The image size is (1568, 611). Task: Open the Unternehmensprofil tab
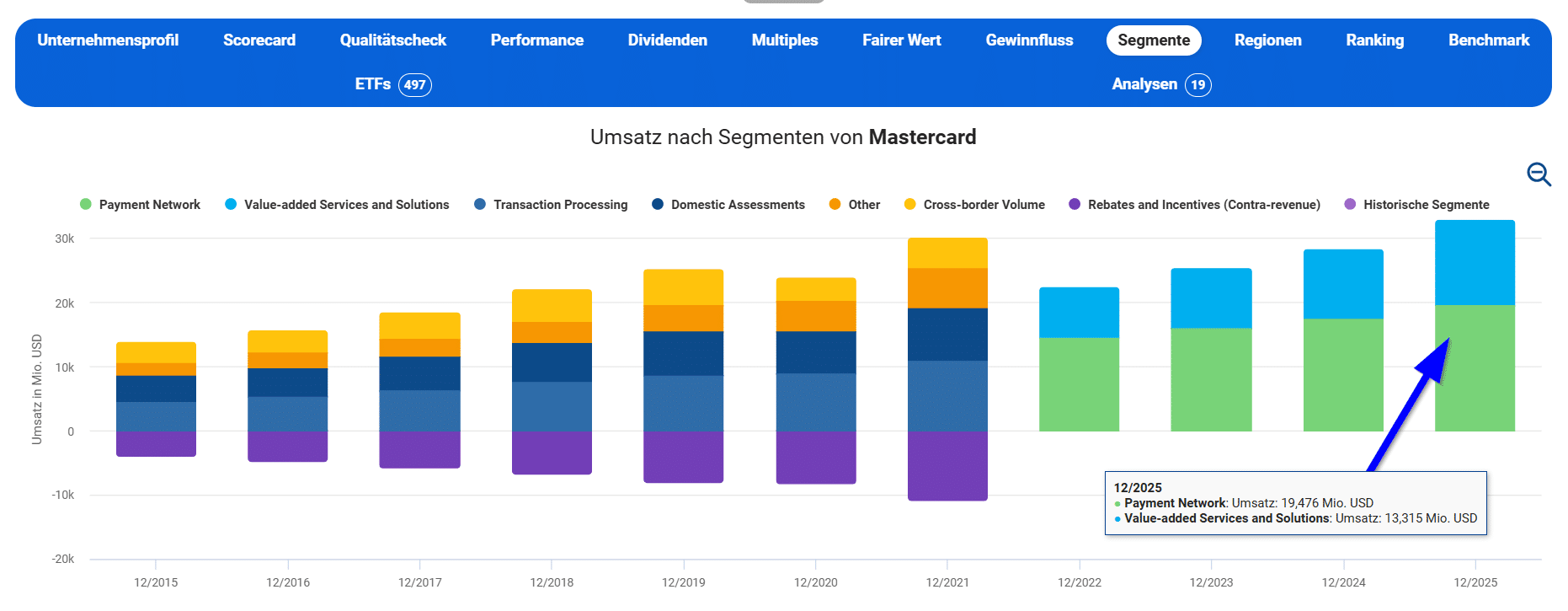pos(108,40)
